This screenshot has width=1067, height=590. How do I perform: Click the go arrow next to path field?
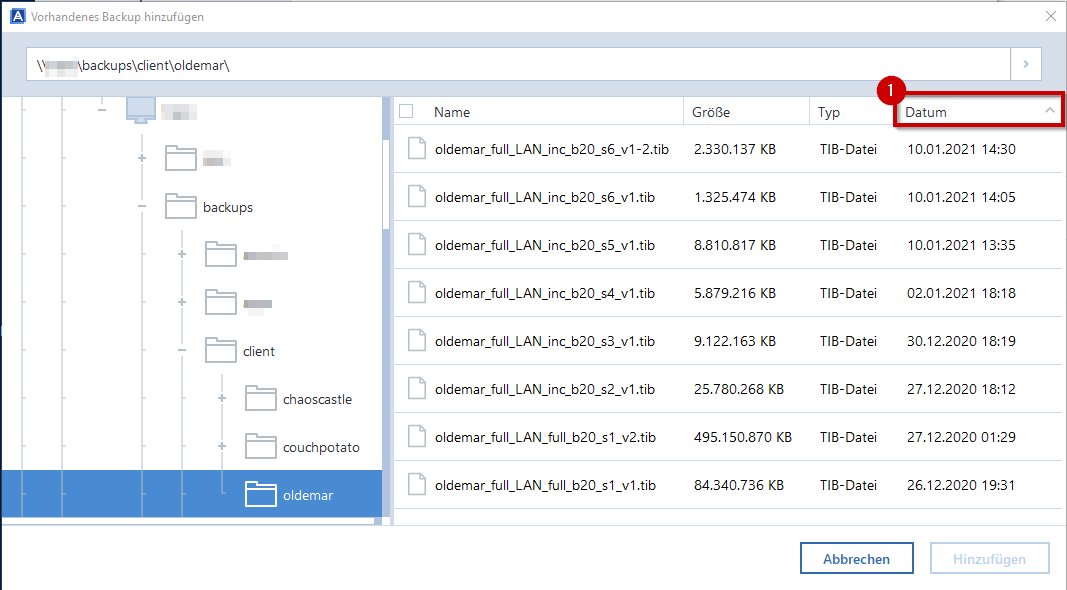[1025, 64]
